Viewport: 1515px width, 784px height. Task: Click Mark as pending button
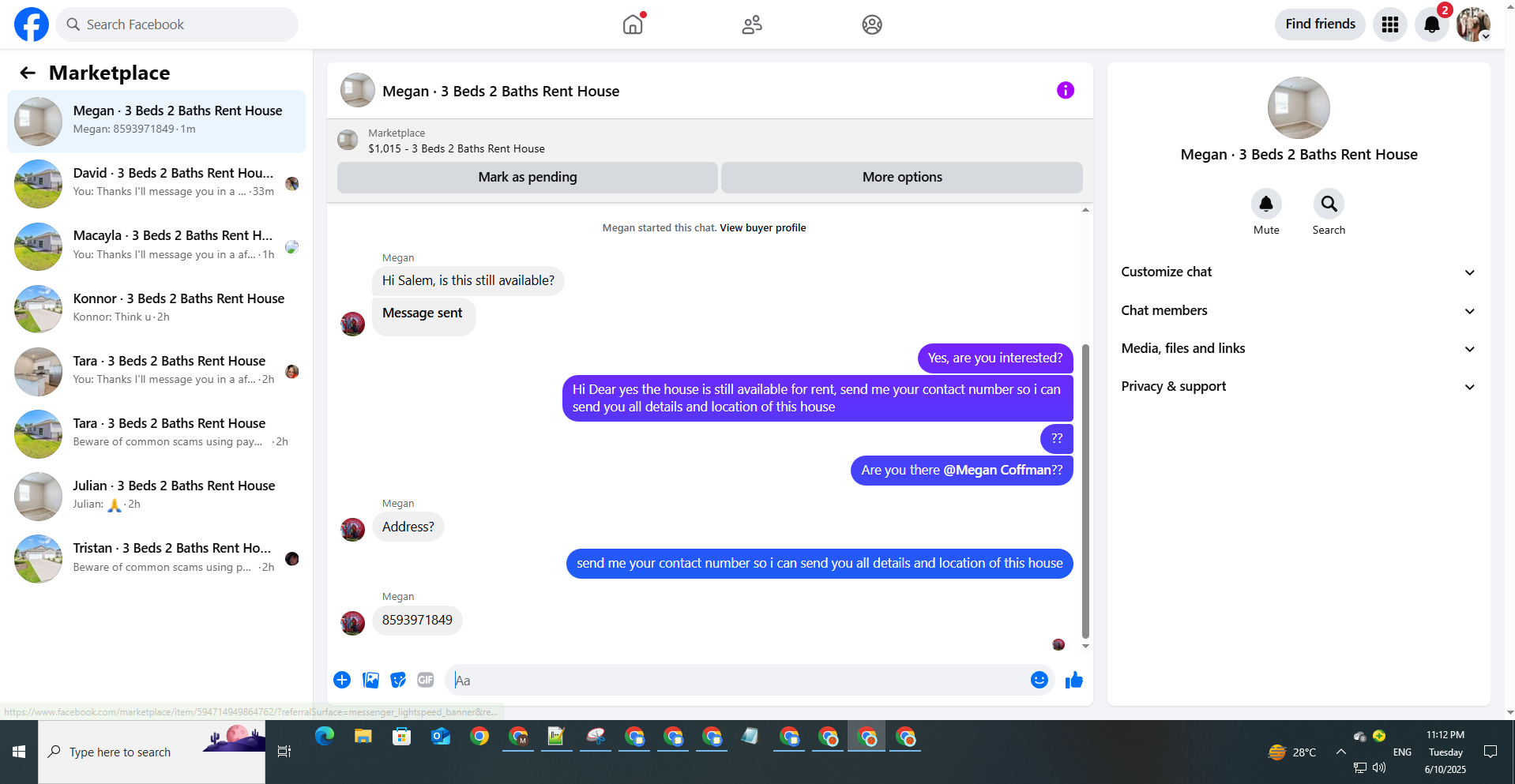528,178
